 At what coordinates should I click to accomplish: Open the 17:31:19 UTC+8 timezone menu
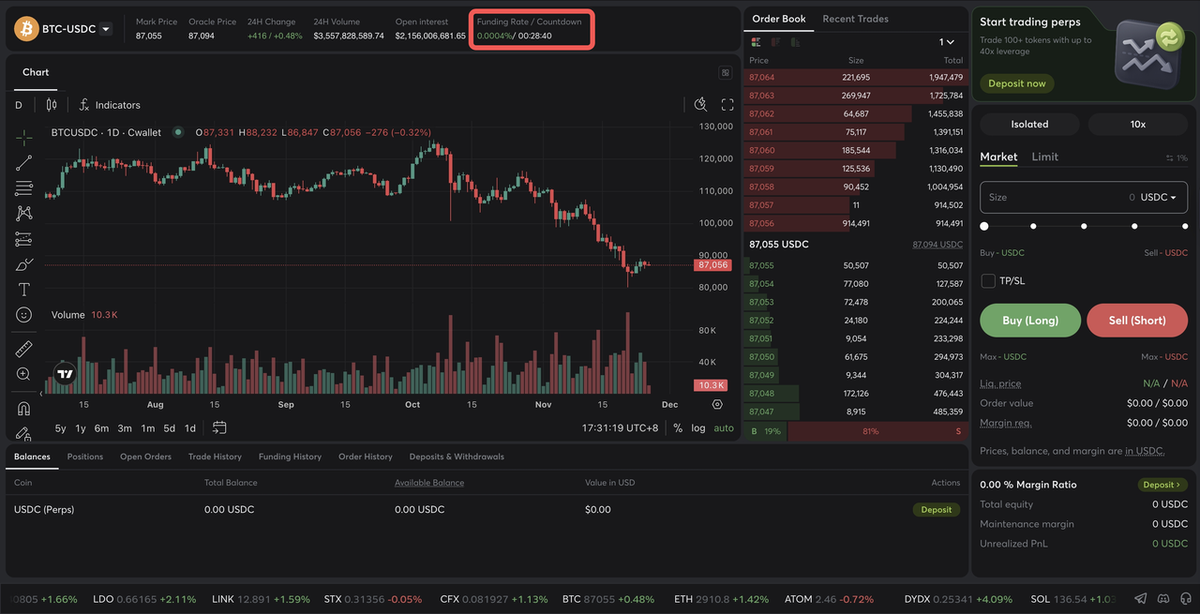(x=620, y=428)
